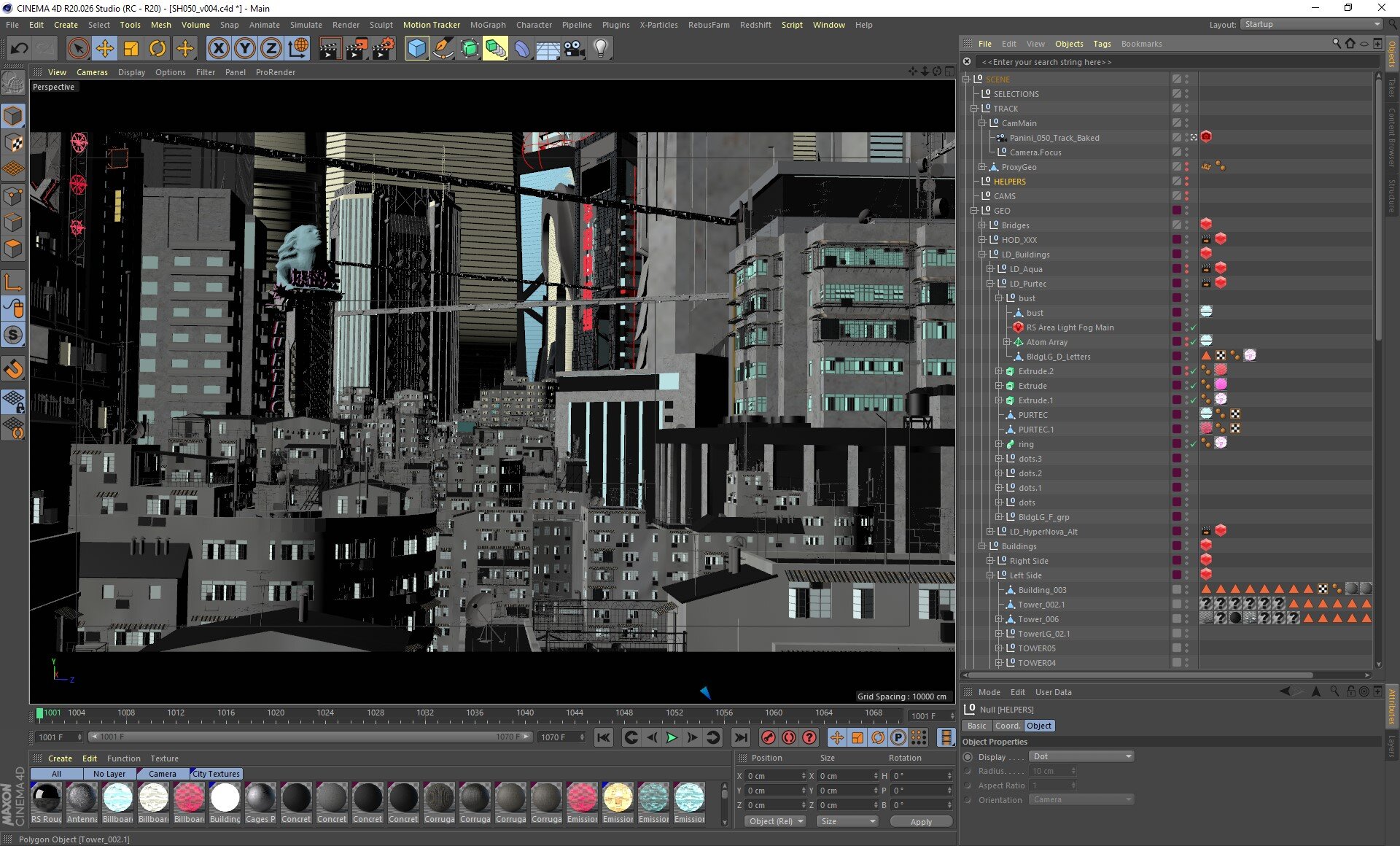Expand the ProxyGeo object
The height and width of the screenshot is (846, 1400).
(982, 166)
